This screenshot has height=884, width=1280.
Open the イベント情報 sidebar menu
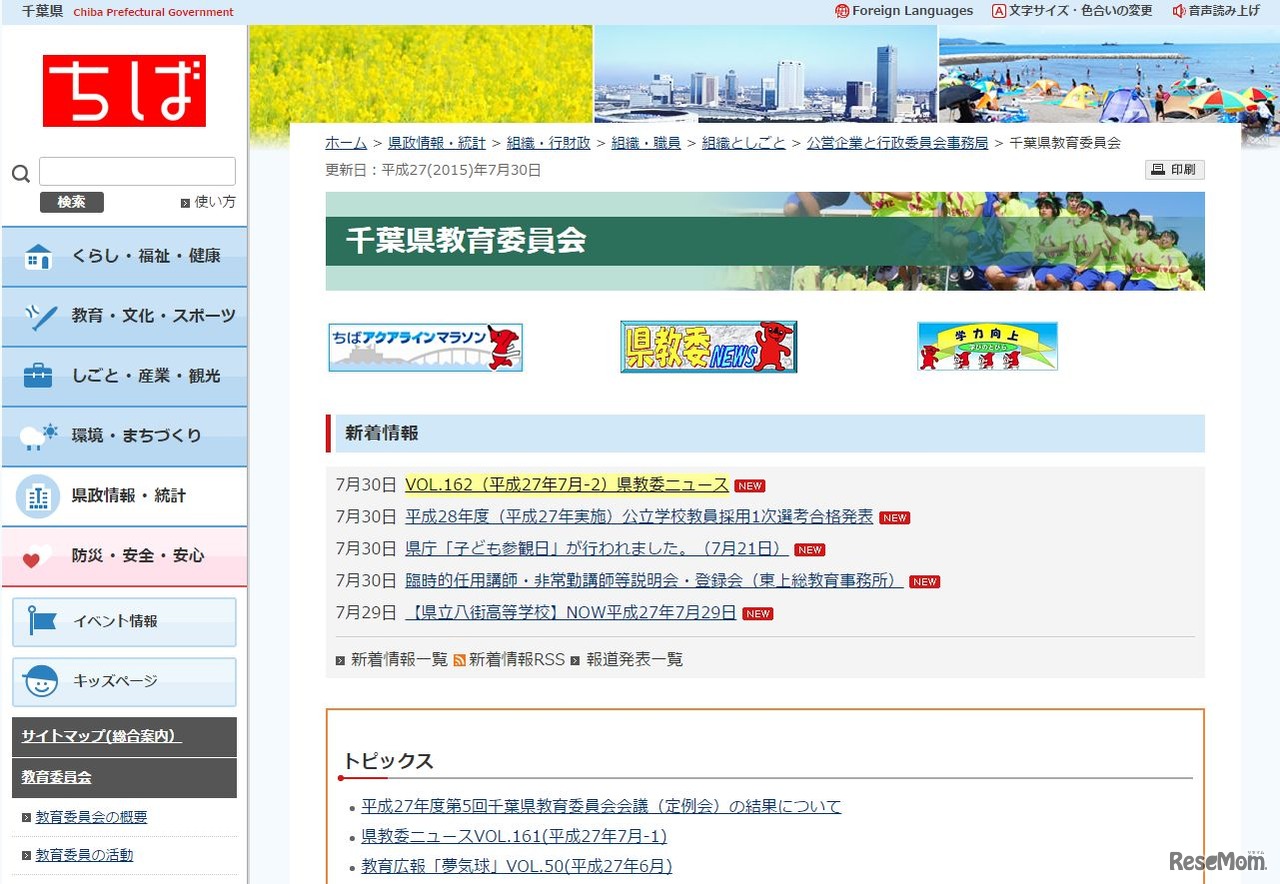pos(124,622)
